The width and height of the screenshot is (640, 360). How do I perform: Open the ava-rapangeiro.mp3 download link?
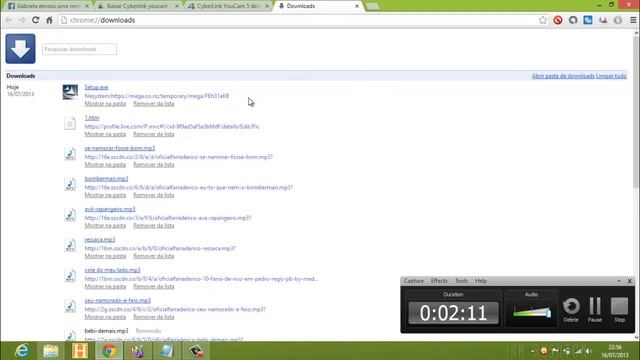point(110,209)
